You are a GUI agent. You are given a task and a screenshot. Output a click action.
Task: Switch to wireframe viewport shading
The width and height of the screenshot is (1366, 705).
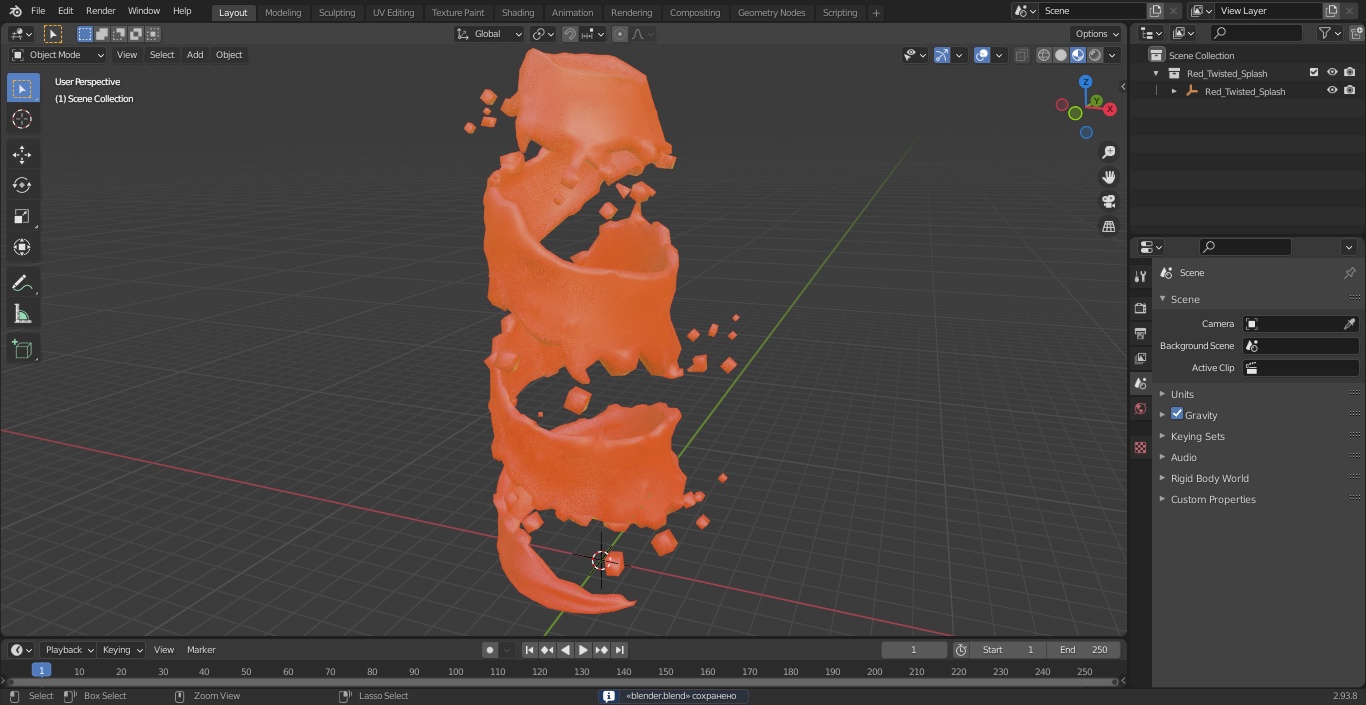pyautogui.click(x=1044, y=55)
